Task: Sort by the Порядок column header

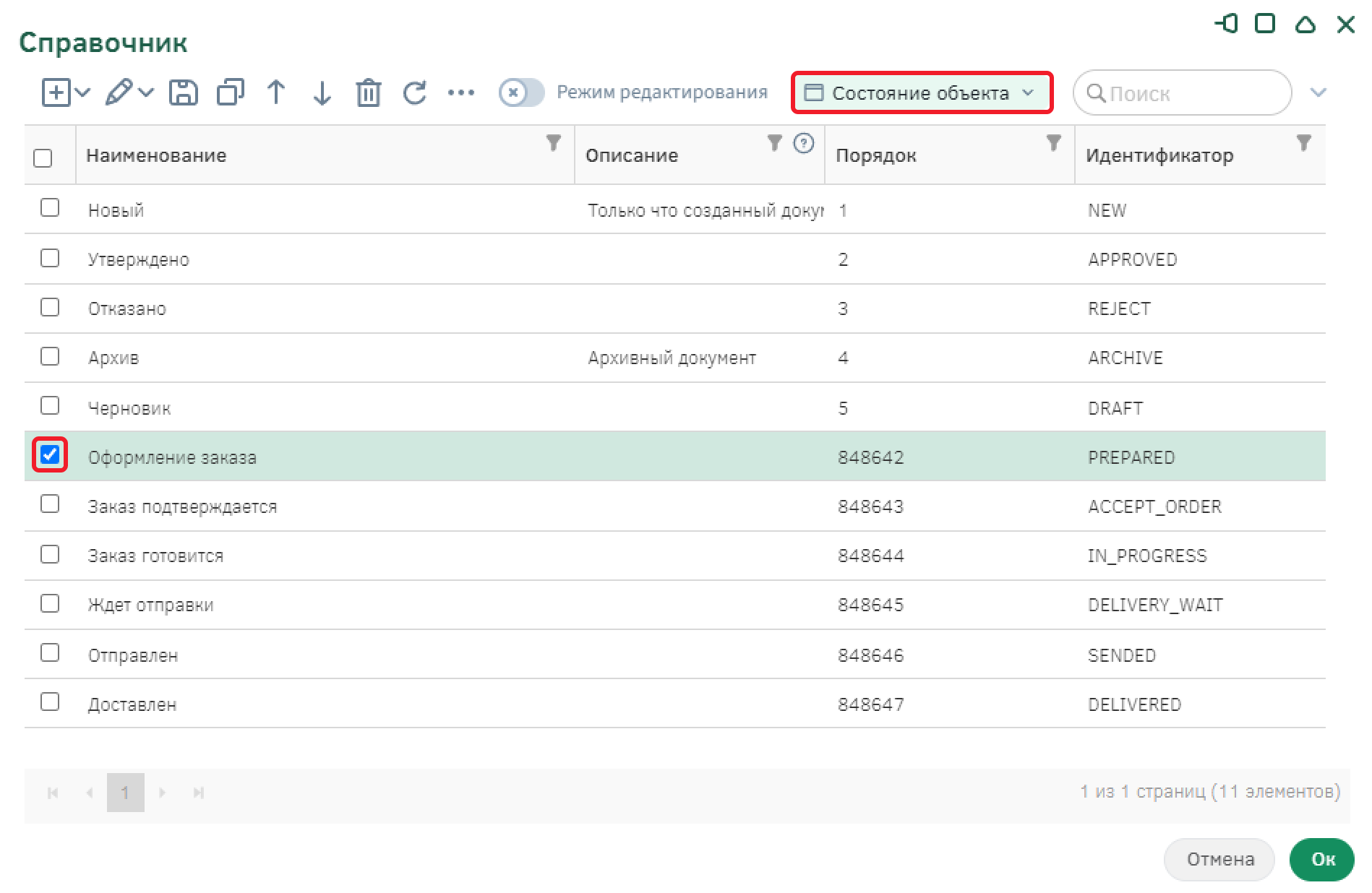Action: click(x=876, y=155)
